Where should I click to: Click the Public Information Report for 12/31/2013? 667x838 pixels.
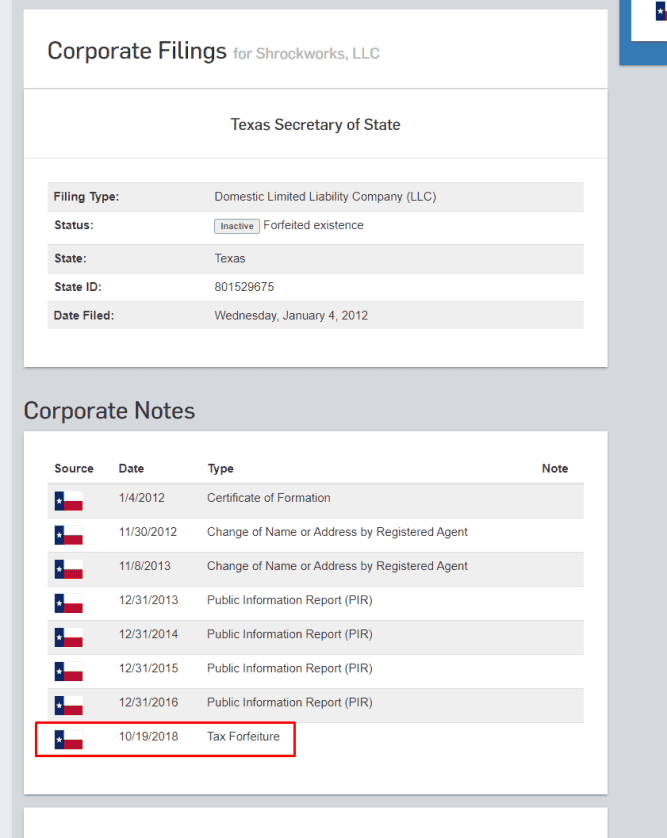tap(290, 600)
